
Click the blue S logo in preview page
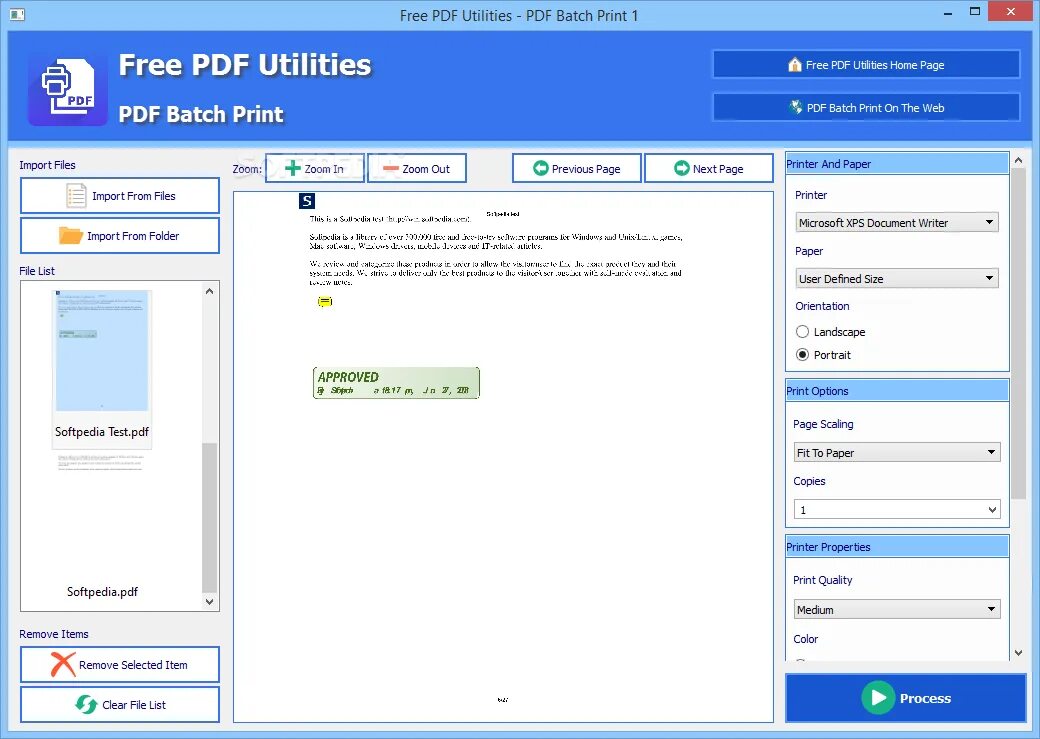306,201
